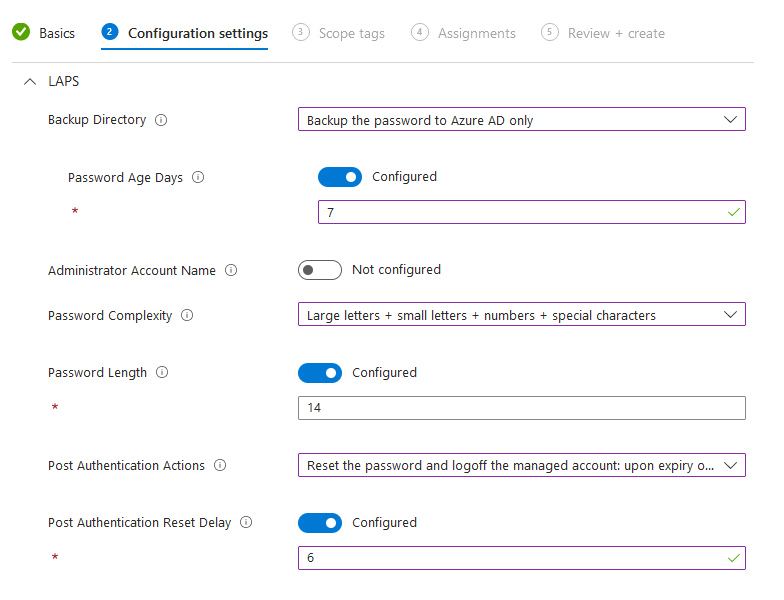Toggle Post Authentication Reset Delay switch
784x600 pixels.
(320, 523)
